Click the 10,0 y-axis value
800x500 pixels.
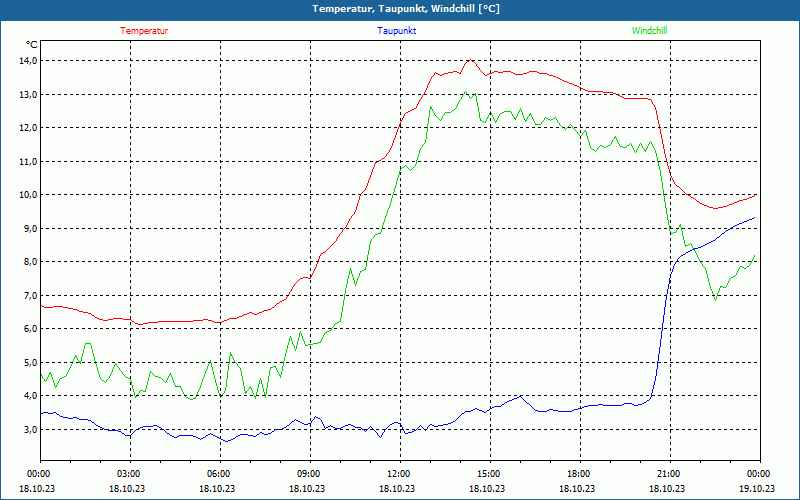tap(28, 194)
